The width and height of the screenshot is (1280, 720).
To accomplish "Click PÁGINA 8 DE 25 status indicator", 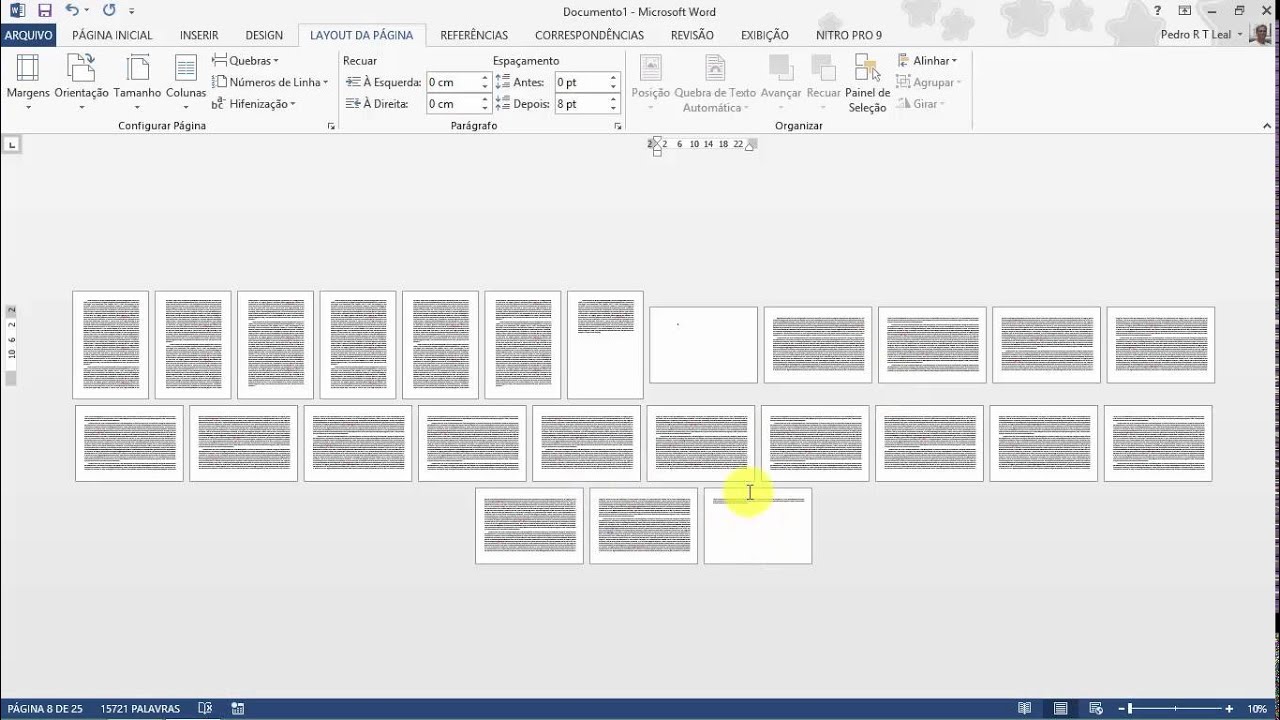I will pyautogui.click(x=45, y=709).
